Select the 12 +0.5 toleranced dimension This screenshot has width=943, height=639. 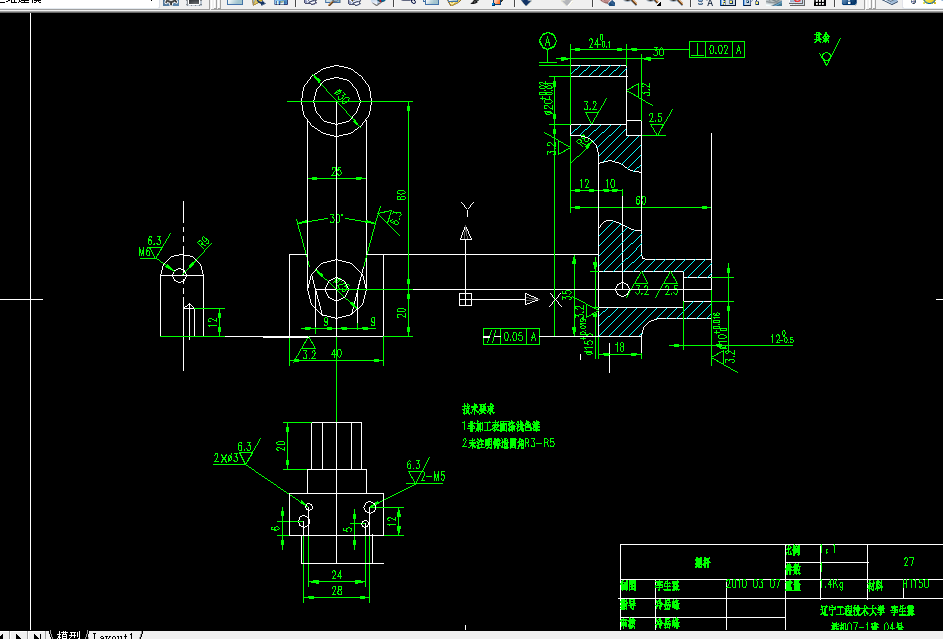(x=782, y=338)
